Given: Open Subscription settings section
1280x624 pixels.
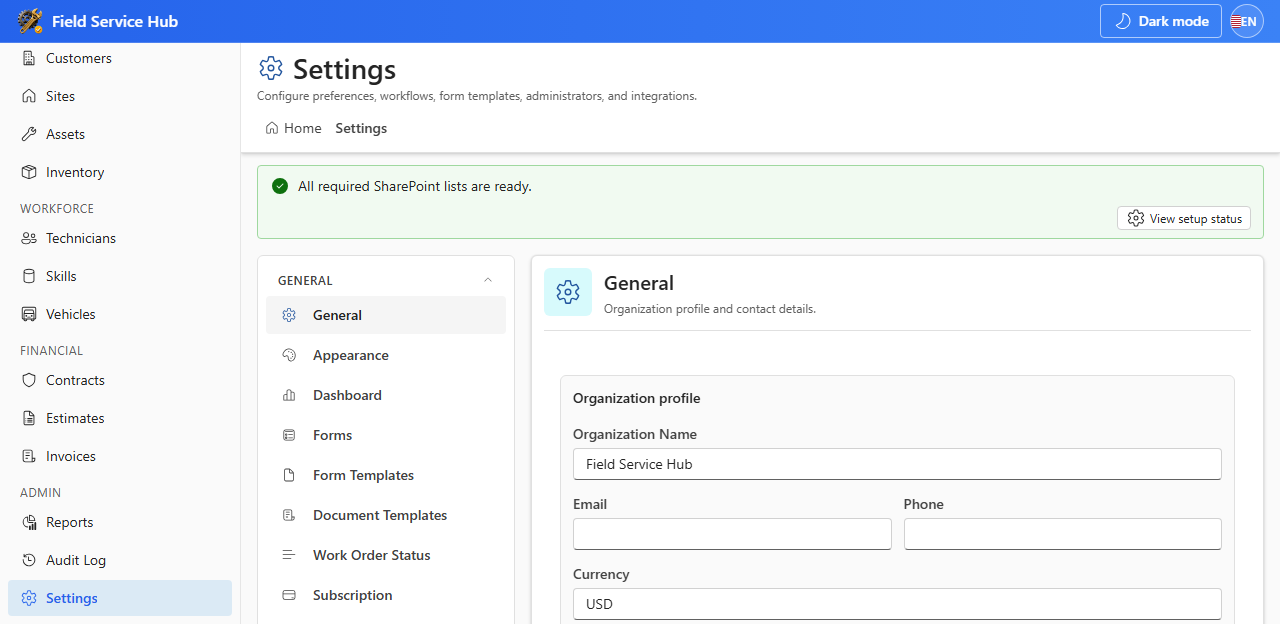Looking at the screenshot, I should [x=386, y=595].
